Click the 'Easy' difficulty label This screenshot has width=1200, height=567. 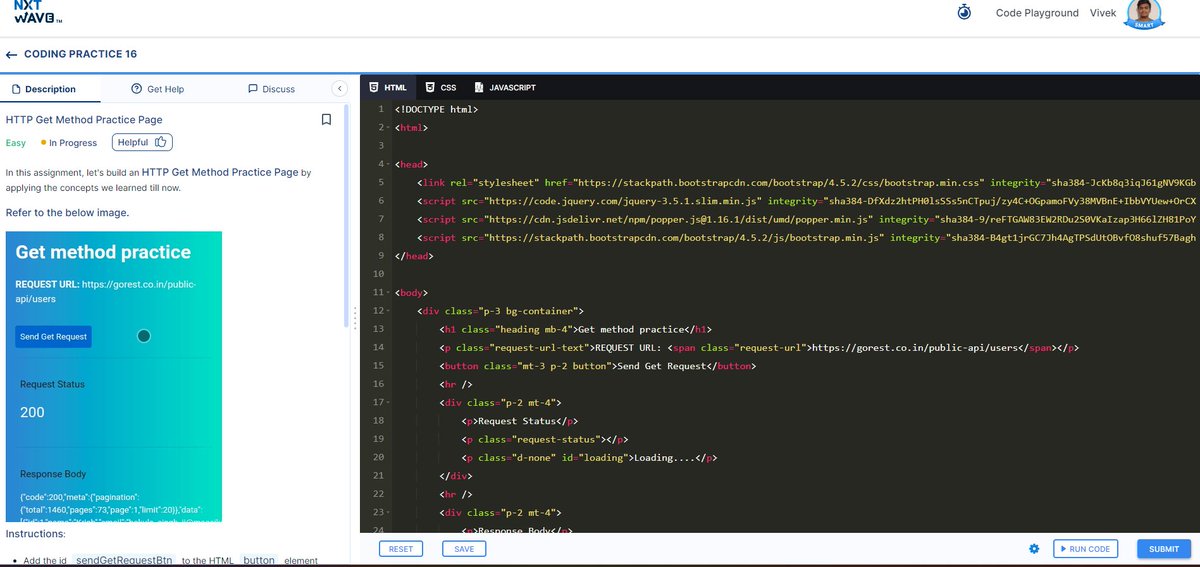(x=16, y=143)
